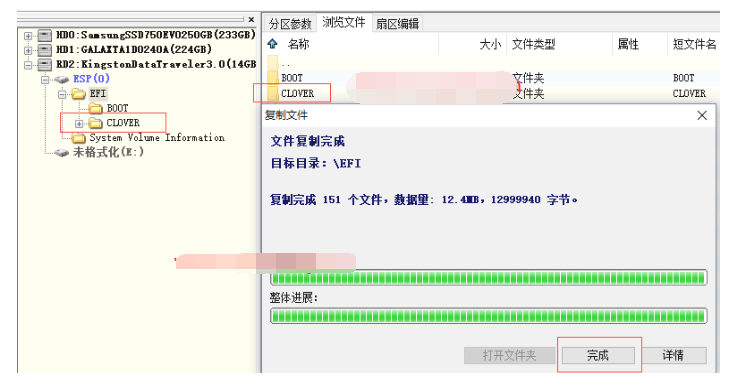735x386 pixels.
Task: Click the EFI folder icon in the tree
Action: pos(78,94)
